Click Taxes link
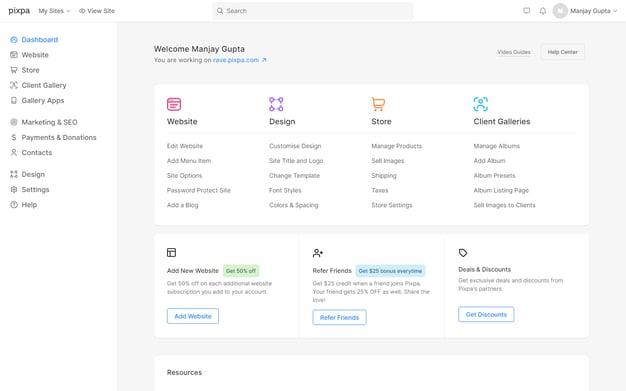626x391 pixels. pos(380,191)
